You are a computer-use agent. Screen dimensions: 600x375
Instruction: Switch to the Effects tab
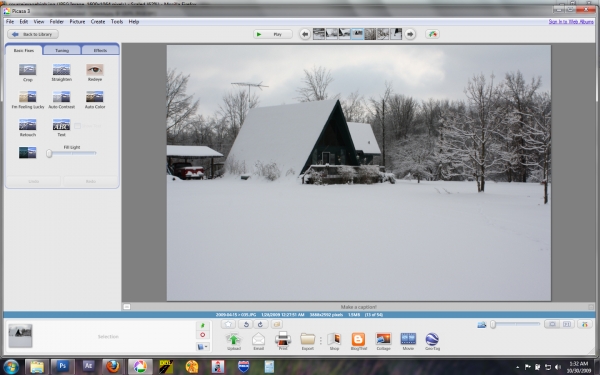(x=100, y=50)
